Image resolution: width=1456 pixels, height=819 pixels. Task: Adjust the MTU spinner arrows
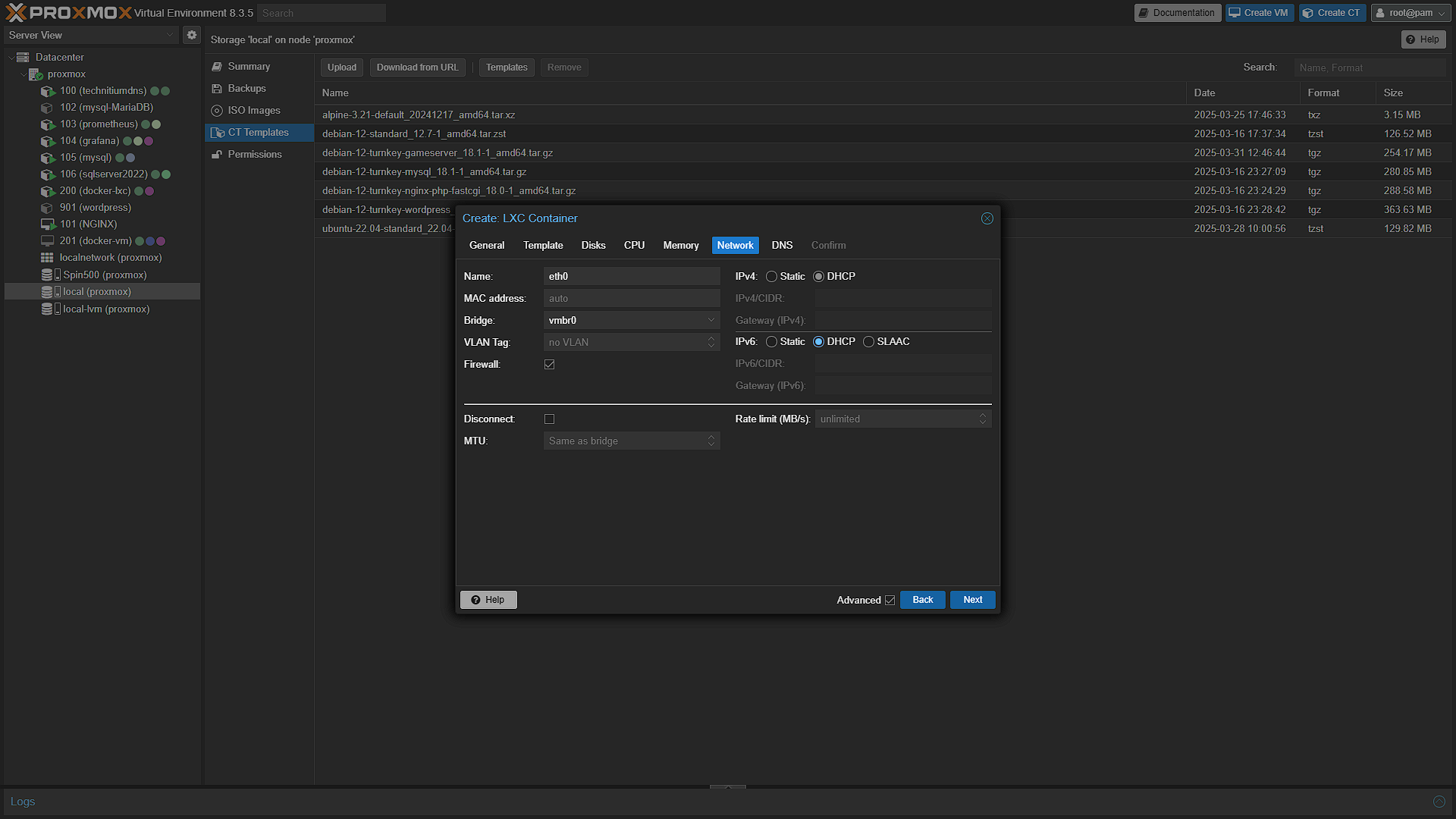(711, 441)
